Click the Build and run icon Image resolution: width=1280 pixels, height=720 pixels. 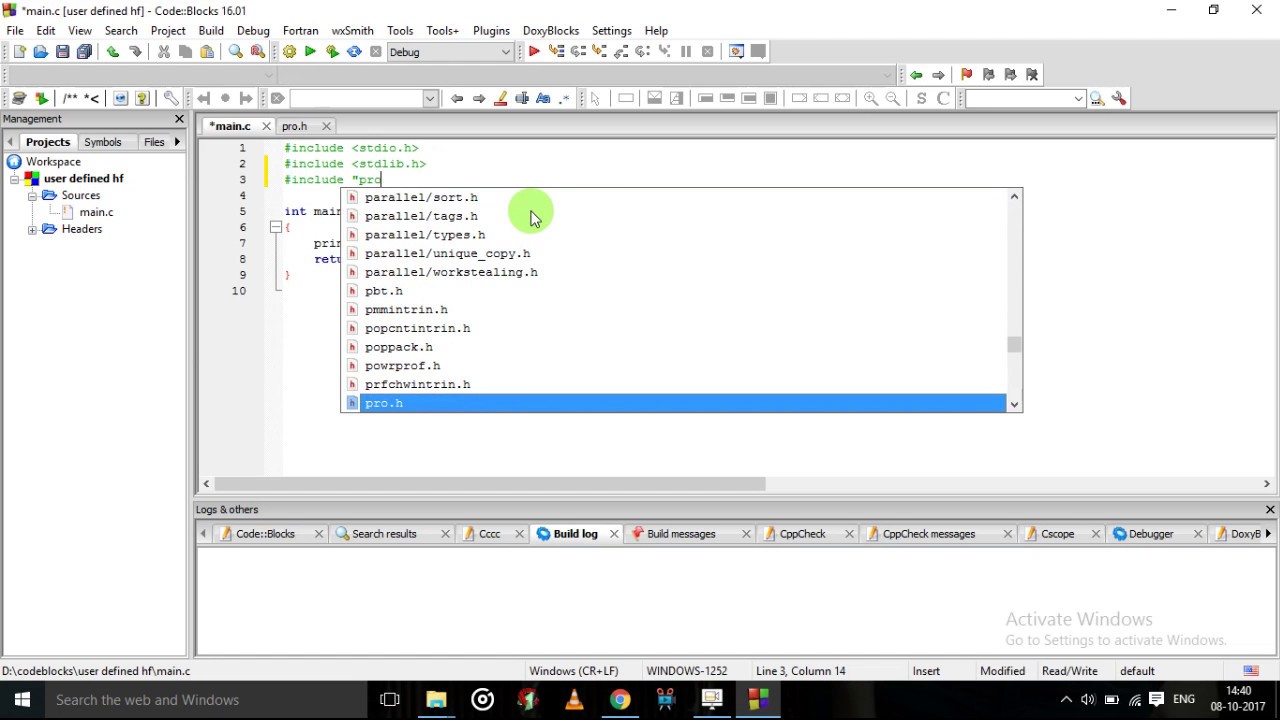(x=332, y=52)
